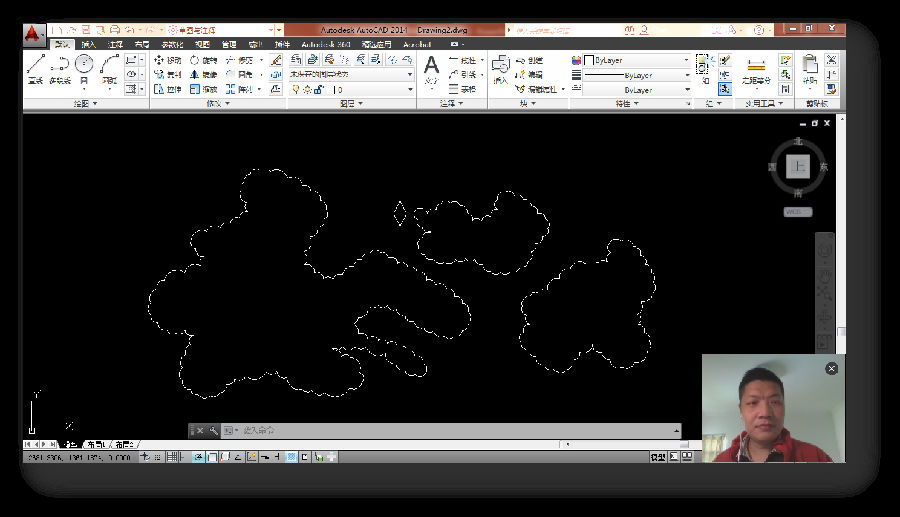Image resolution: width=900 pixels, height=517 pixels.
Task: Click the large Text (A) tool
Action: coord(431,68)
